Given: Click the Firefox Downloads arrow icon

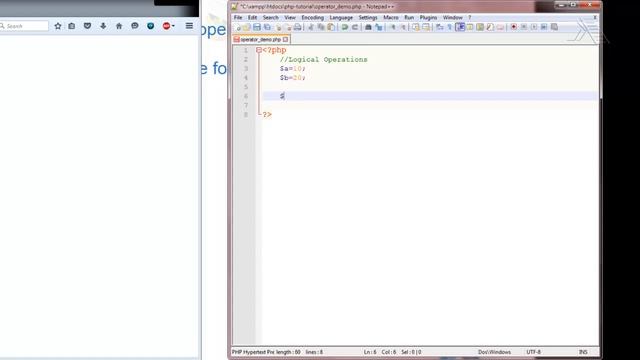Looking at the screenshot, I should pyautogui.click(x=103, y=26).
